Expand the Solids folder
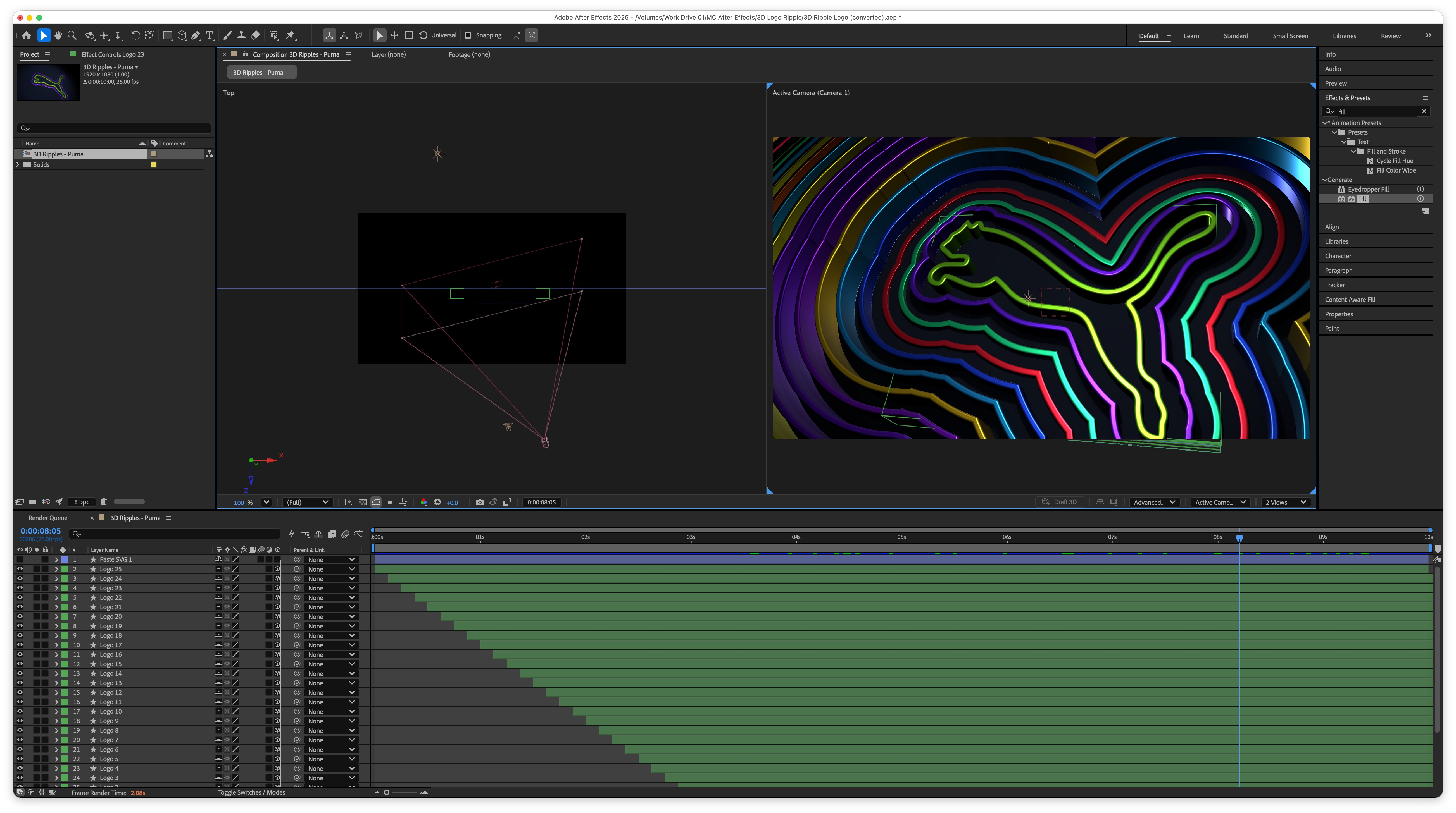The width and height of the screenshot is (1456, 813). pyautogui.click(x=18, y=164)
